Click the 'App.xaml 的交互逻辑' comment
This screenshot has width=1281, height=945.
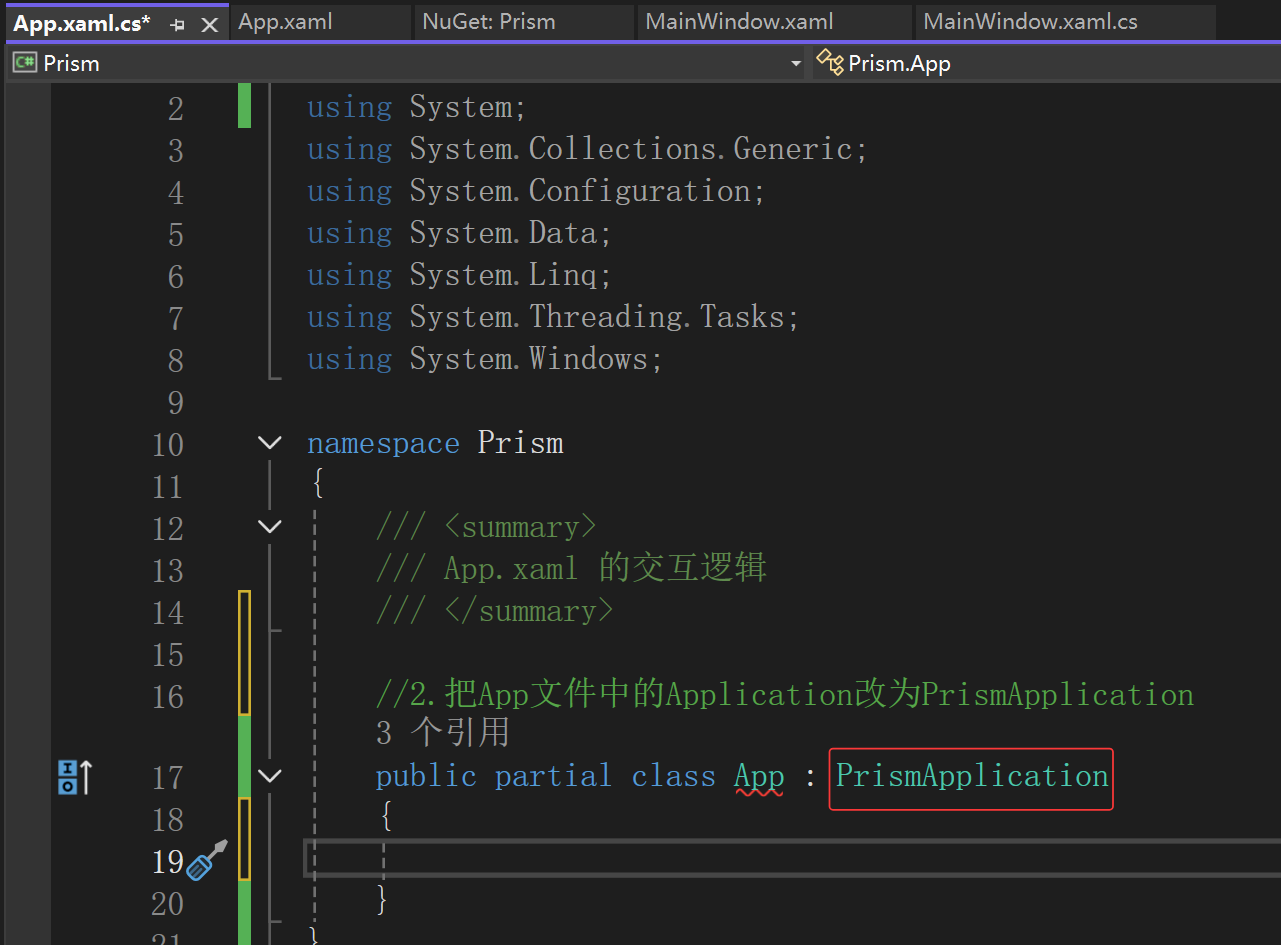(x=571, y=569)
